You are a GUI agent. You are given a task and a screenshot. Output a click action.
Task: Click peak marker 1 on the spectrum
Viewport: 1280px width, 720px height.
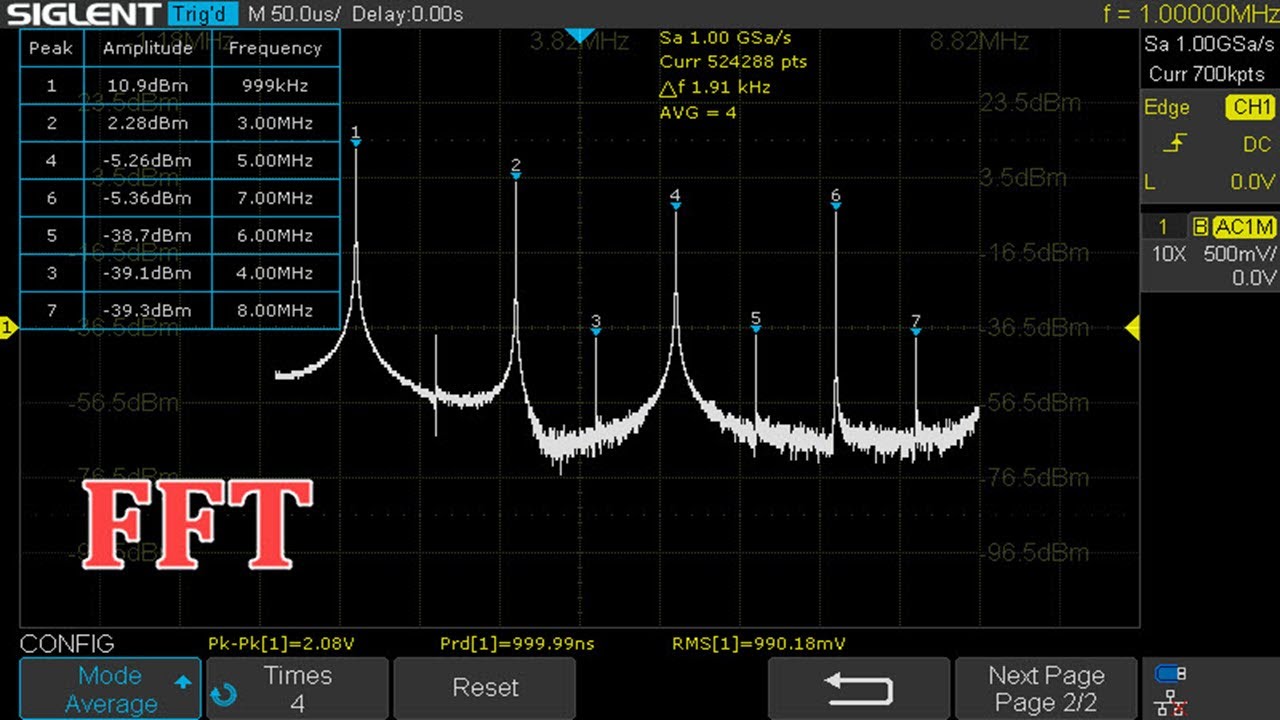click(356, 138)
